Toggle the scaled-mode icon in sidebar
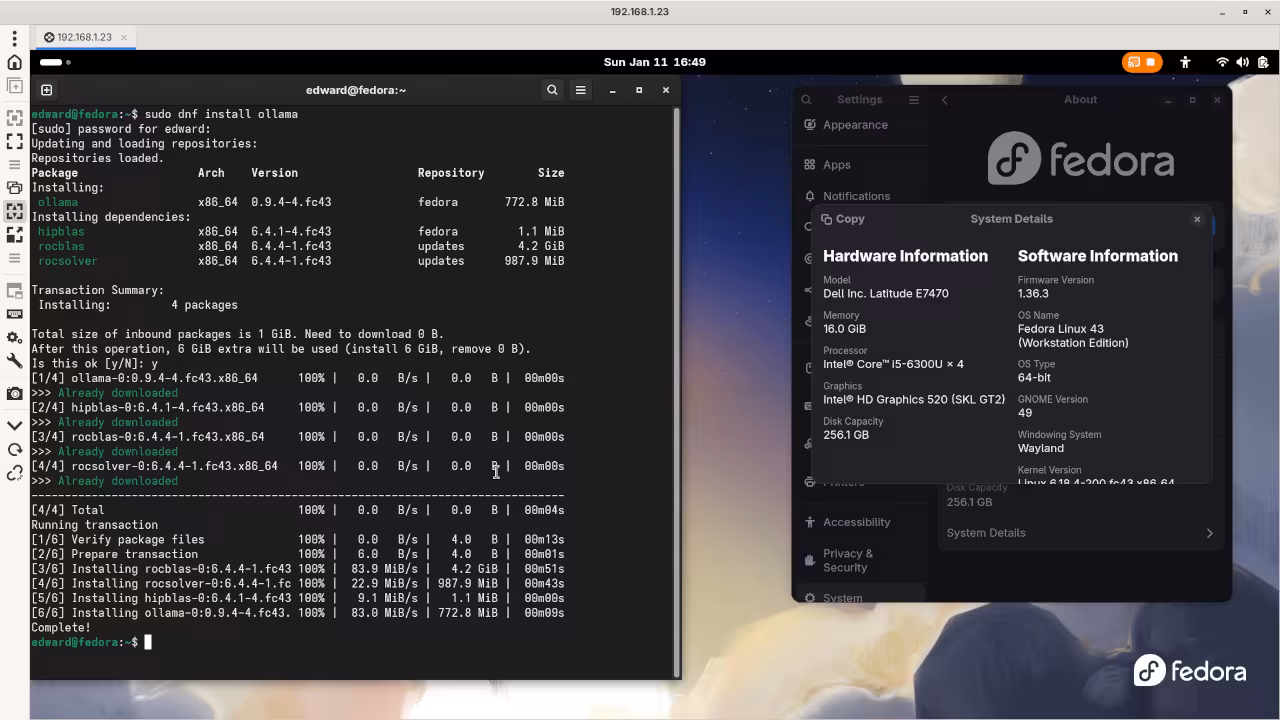 point(14,212)
